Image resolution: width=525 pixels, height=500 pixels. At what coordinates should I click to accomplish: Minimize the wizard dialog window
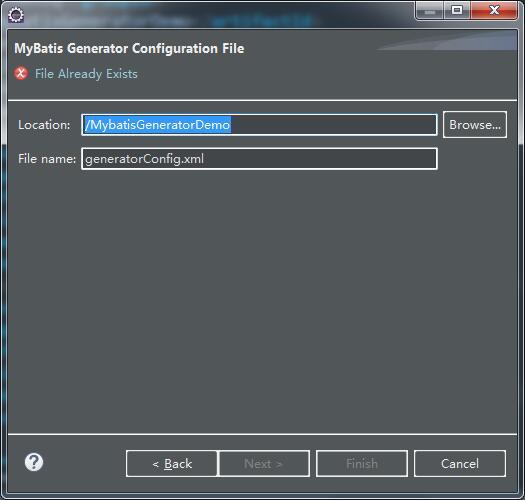(430, 11)
